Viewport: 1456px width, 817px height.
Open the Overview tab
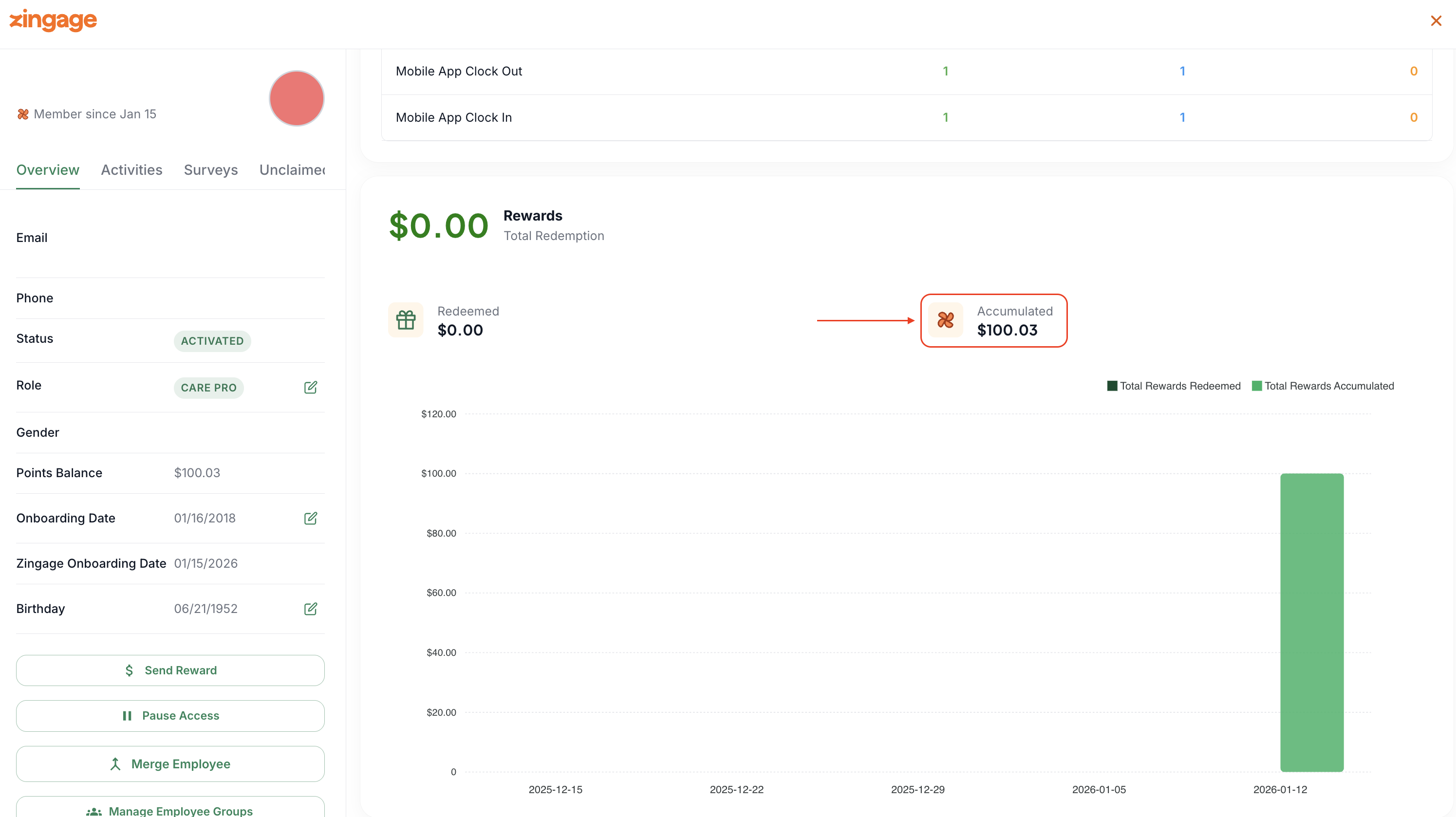point(48,170)
